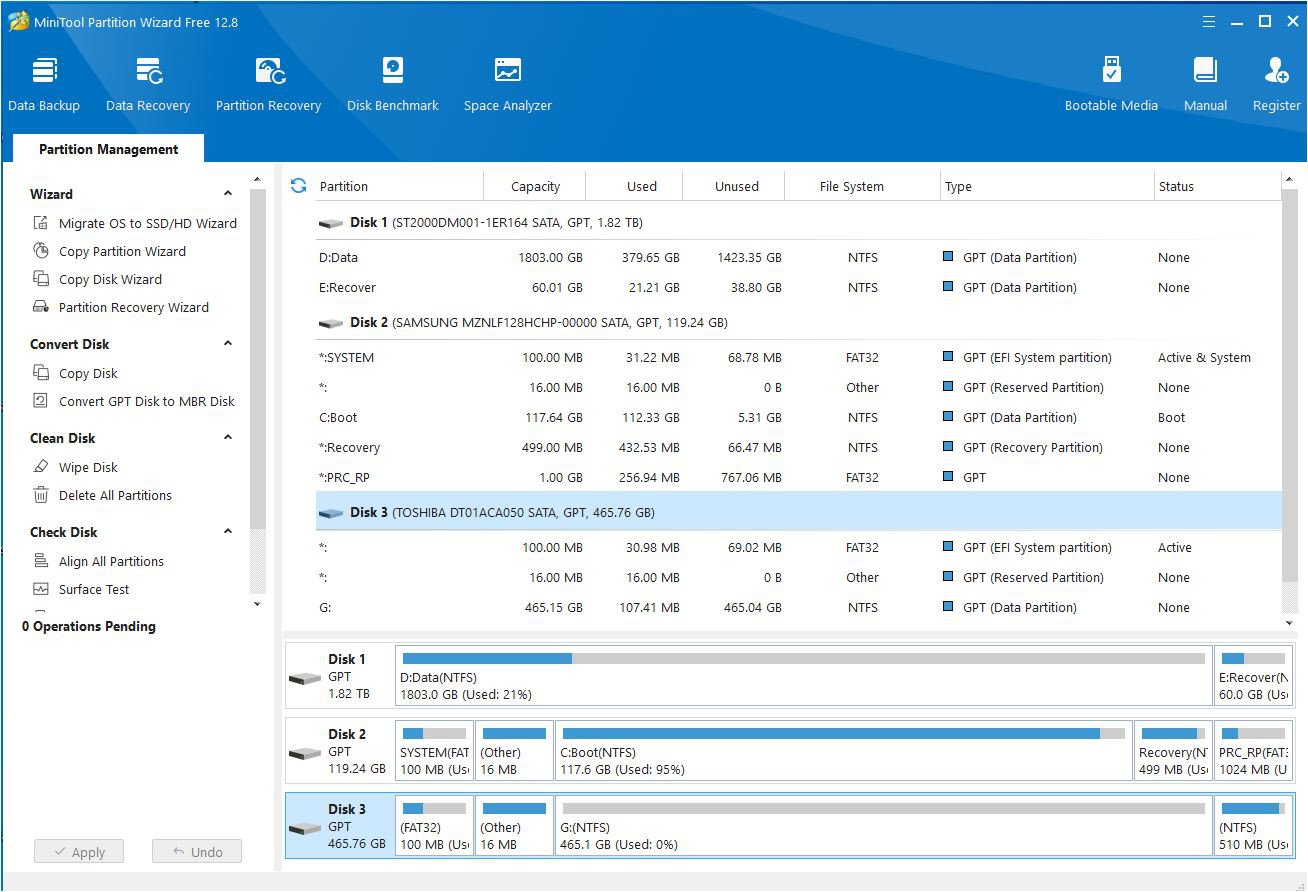
Task: Open Migrate OS to SSD/HD Wizard link
Action: (147, 223)
